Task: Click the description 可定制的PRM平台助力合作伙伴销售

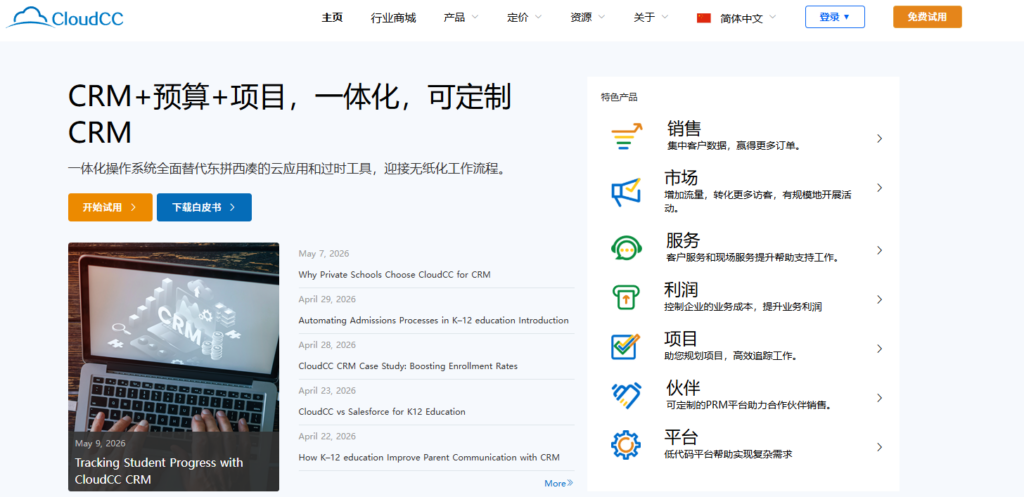Action: 749,405
